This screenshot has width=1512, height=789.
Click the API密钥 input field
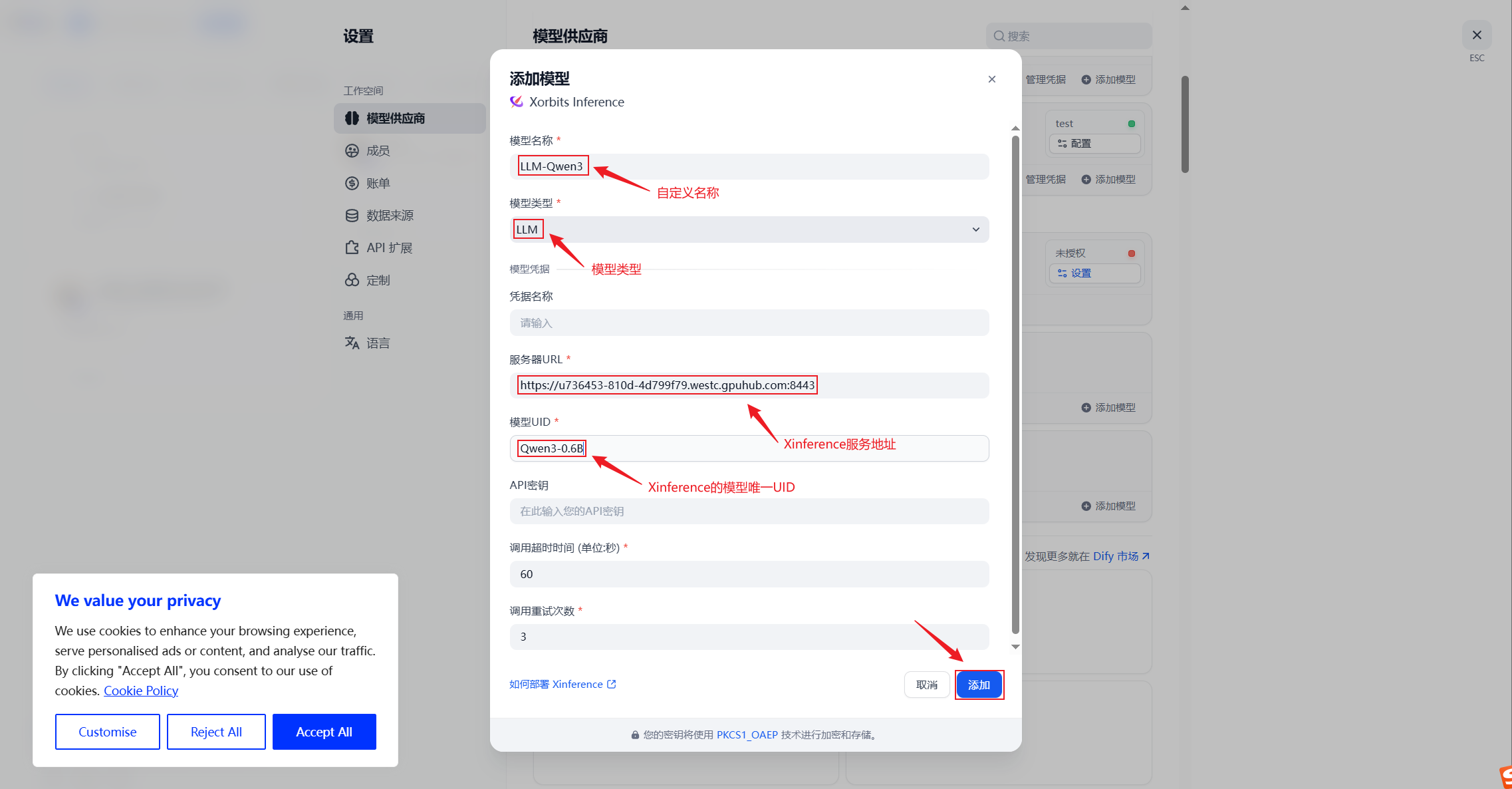point(749,511)
